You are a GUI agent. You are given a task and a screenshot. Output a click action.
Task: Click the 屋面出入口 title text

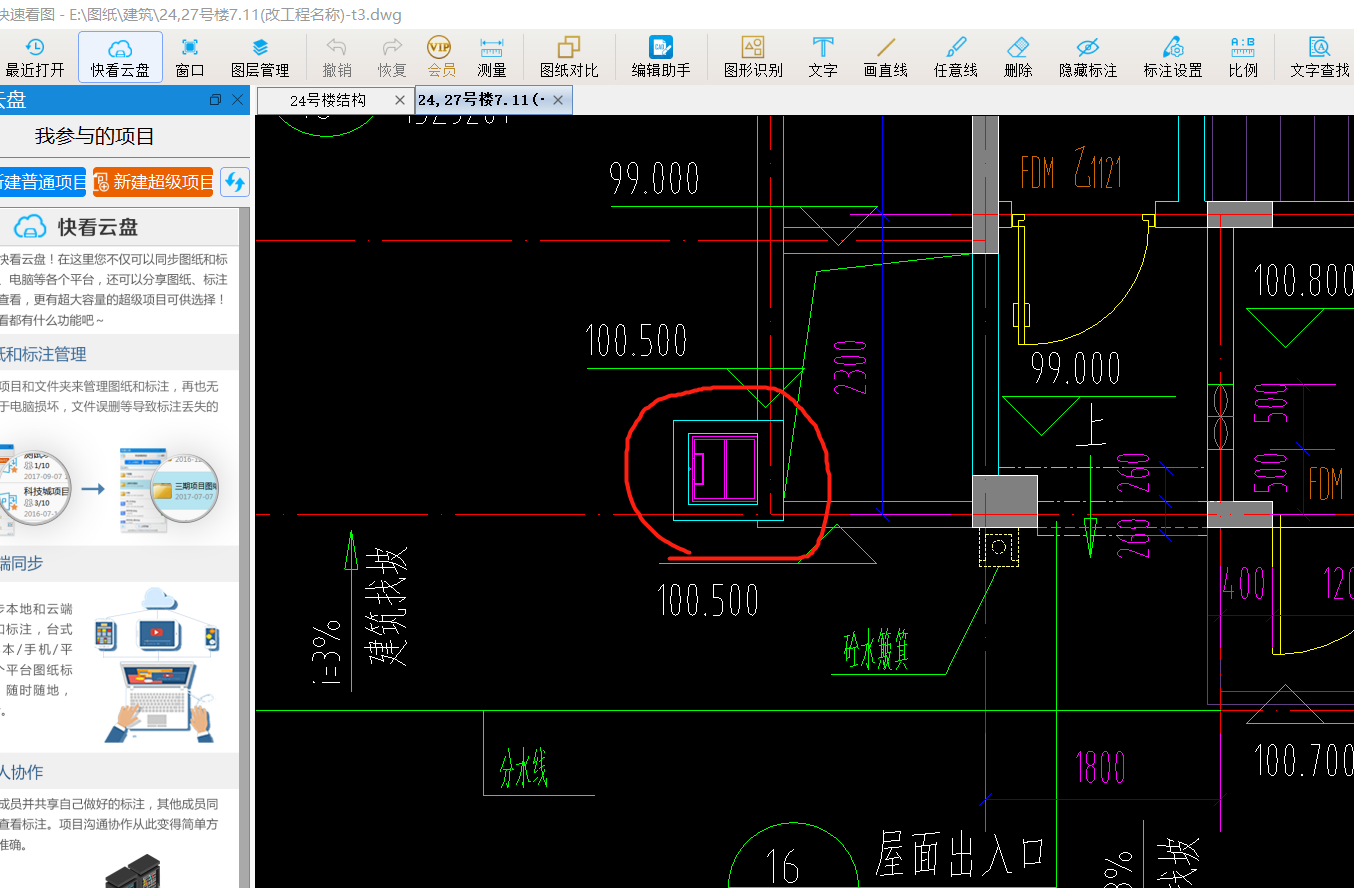960,856
